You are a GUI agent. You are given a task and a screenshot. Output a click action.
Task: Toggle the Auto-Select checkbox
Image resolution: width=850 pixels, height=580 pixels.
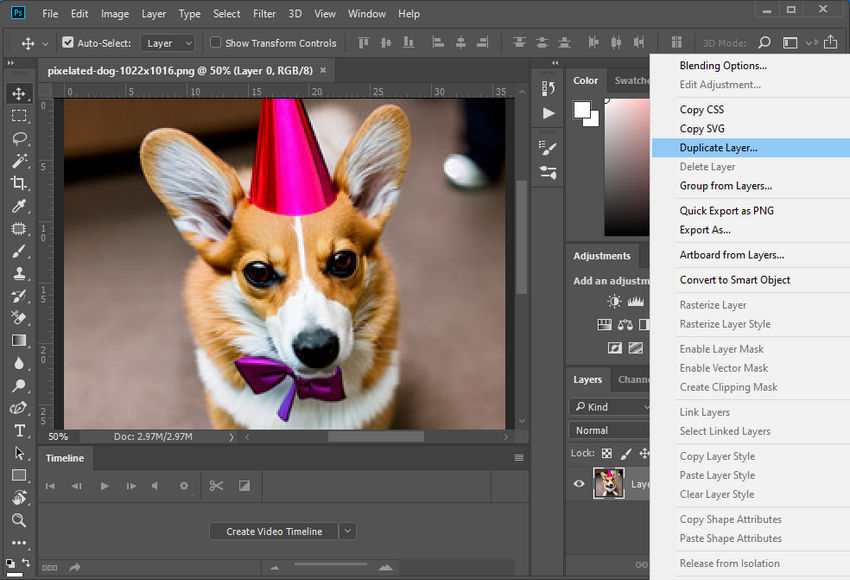(x=68, y=42)
